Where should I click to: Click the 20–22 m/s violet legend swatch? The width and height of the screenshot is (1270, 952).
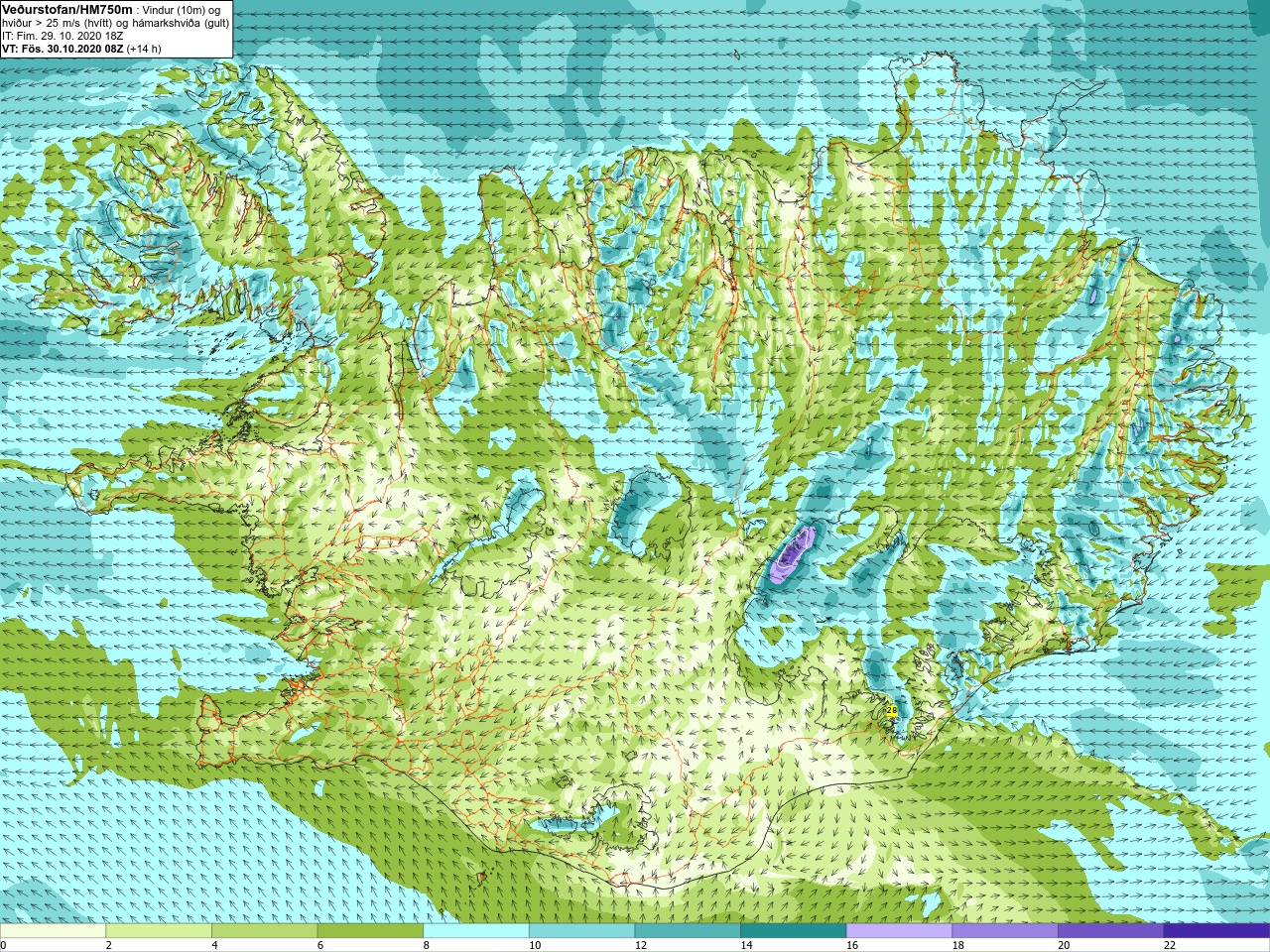coord(1111,931)
